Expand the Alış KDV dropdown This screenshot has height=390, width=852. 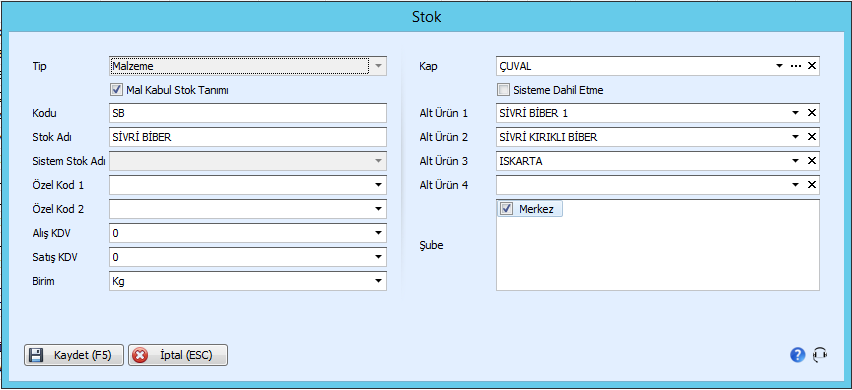[x=379, y=233]
